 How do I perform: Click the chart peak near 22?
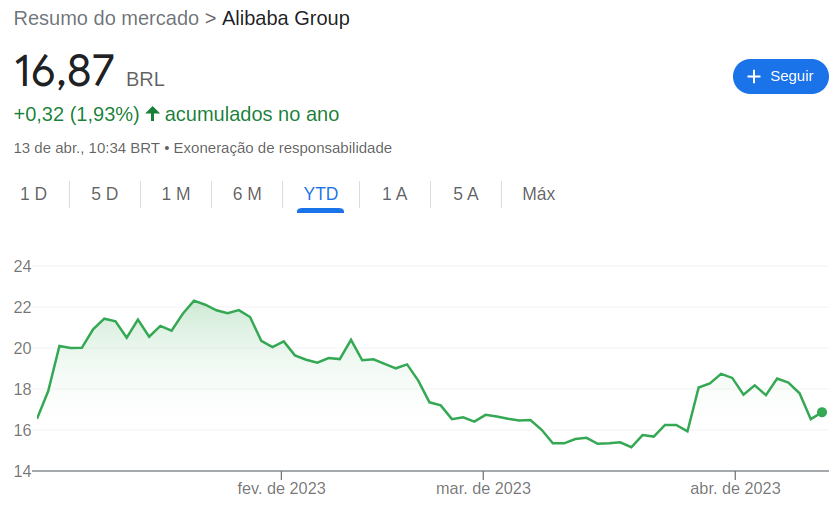pyautogui.click(x=194, y=301)
